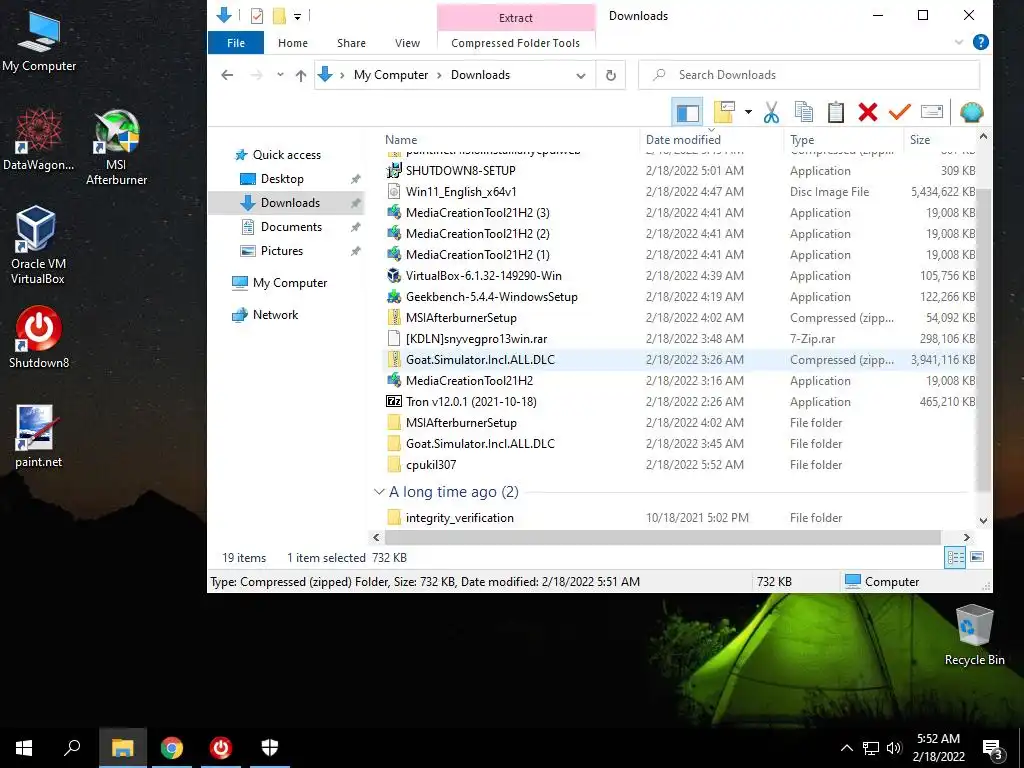Image resolution: width=1024 pixels, height=768 pixels.
Task: Open the Home ribbon tab
Action: coord(293,43)
